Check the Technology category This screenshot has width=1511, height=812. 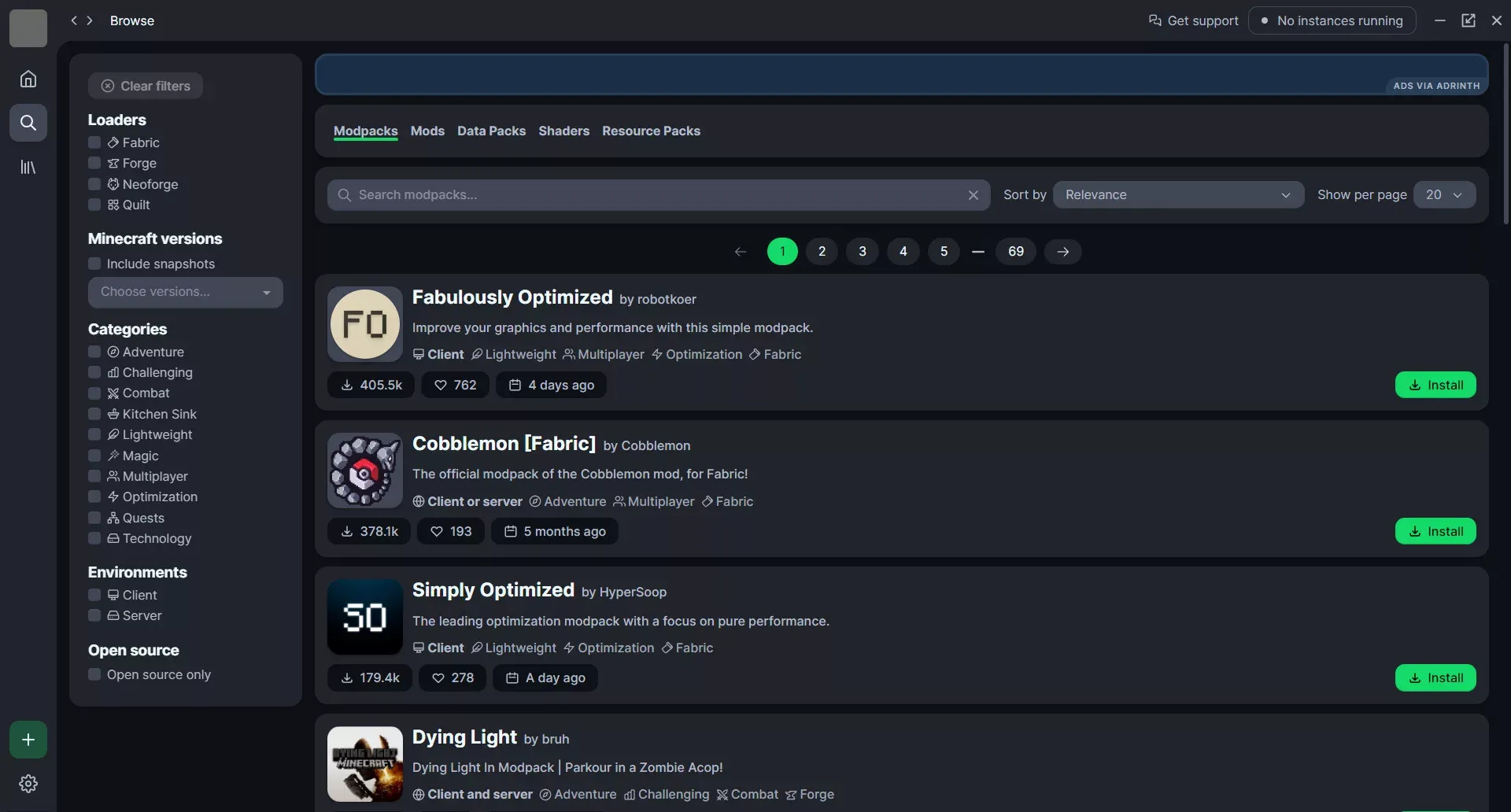(x=94, y=538)
